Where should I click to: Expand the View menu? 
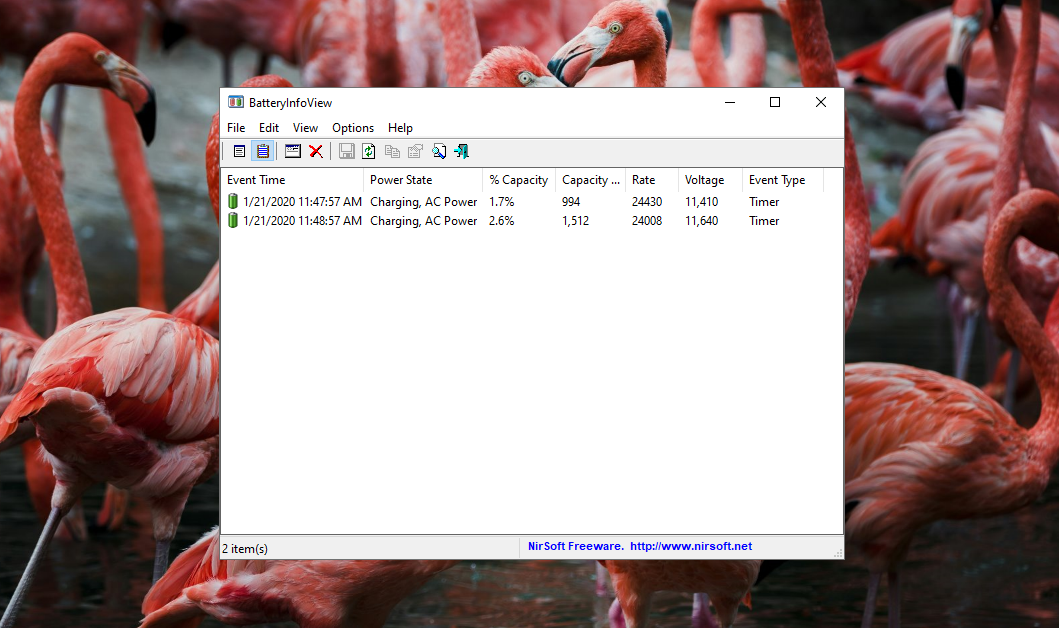coord(305,128)
